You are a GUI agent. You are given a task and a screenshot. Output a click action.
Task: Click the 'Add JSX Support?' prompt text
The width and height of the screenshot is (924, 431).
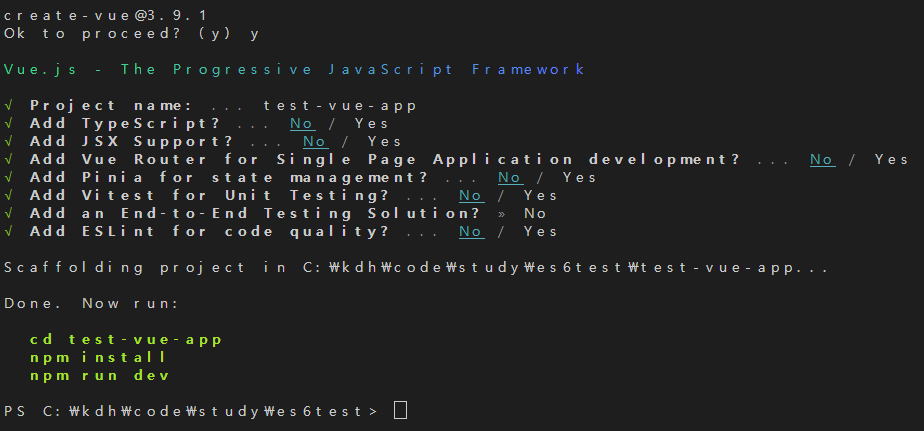131,142
